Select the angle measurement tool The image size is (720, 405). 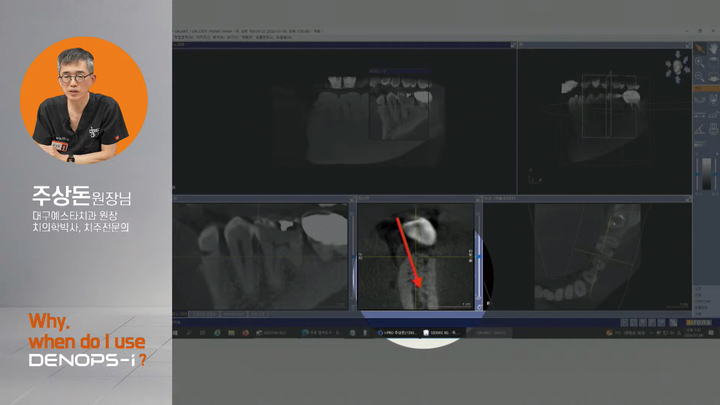[x=699, y=129]
